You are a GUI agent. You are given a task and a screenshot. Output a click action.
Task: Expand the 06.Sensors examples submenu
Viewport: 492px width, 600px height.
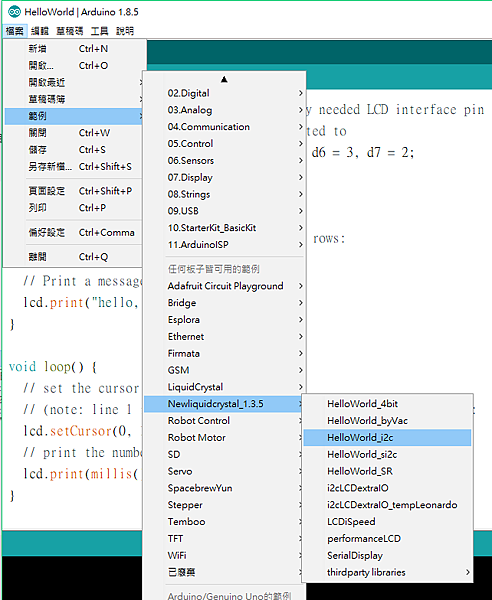tap(225, 160)
